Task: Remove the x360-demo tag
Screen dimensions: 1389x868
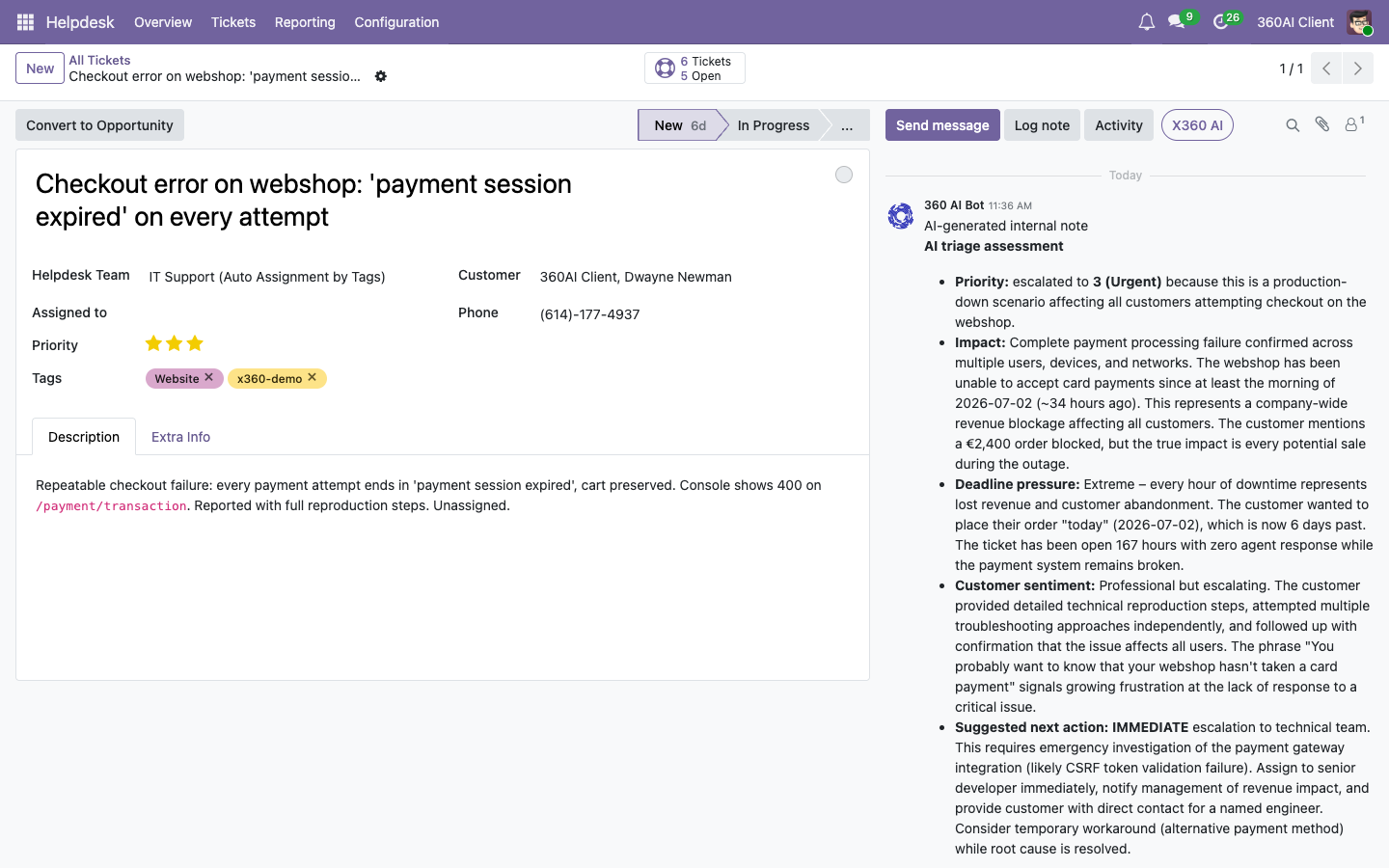Action: [312, 378]
